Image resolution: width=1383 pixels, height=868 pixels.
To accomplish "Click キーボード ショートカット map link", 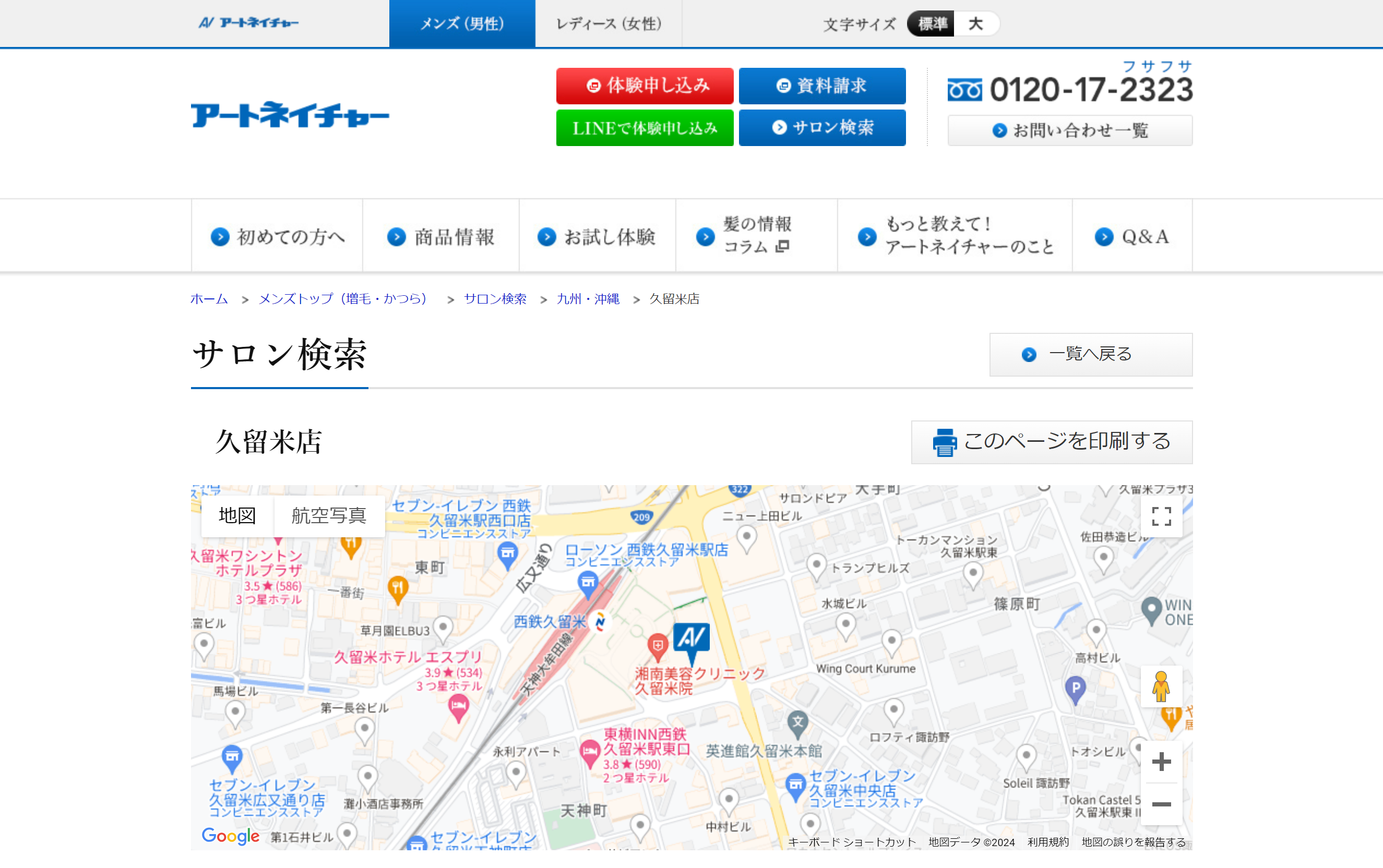I will pos(851,842).
